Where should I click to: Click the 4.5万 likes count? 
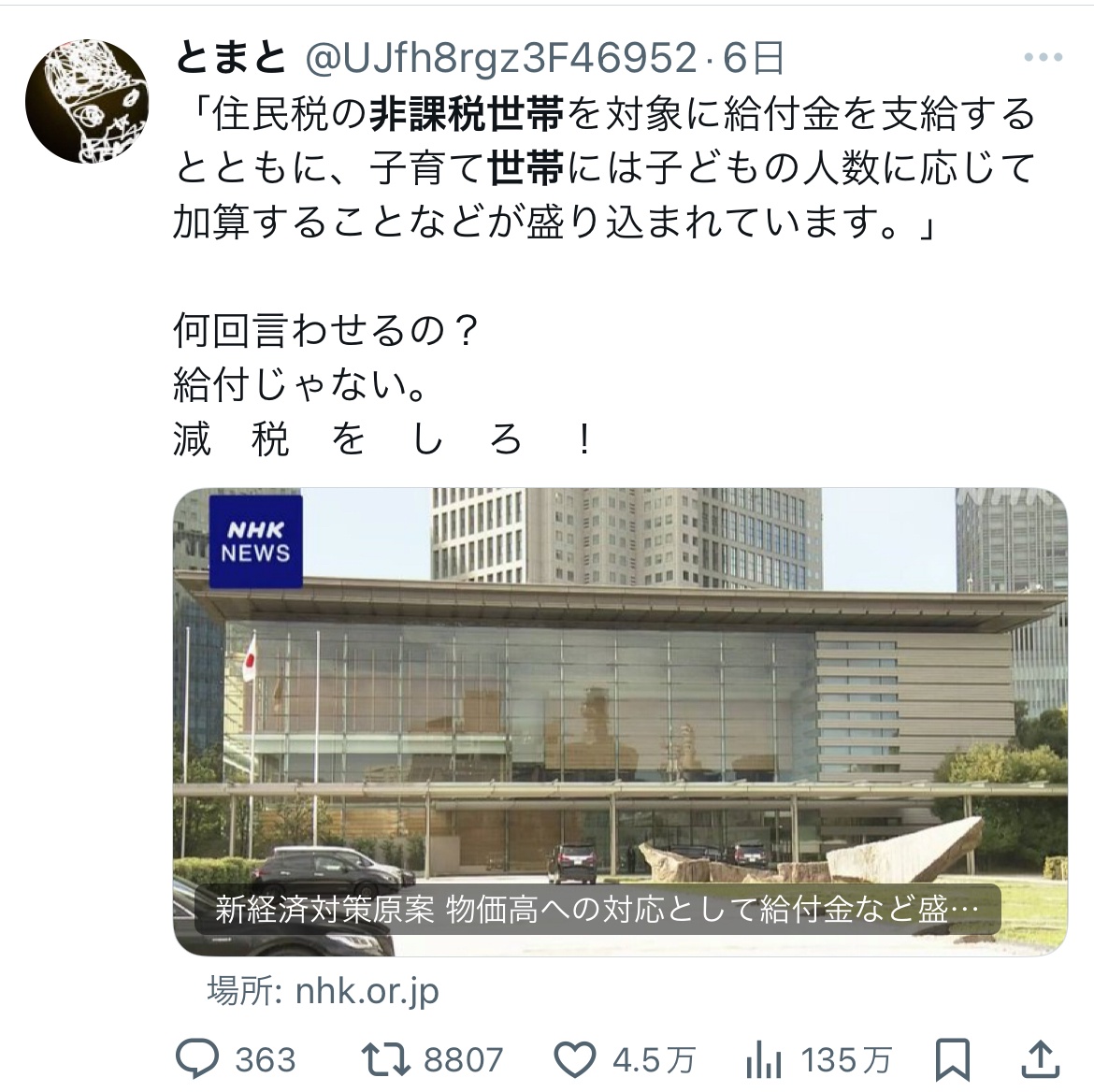click(x=654, y=1060)
